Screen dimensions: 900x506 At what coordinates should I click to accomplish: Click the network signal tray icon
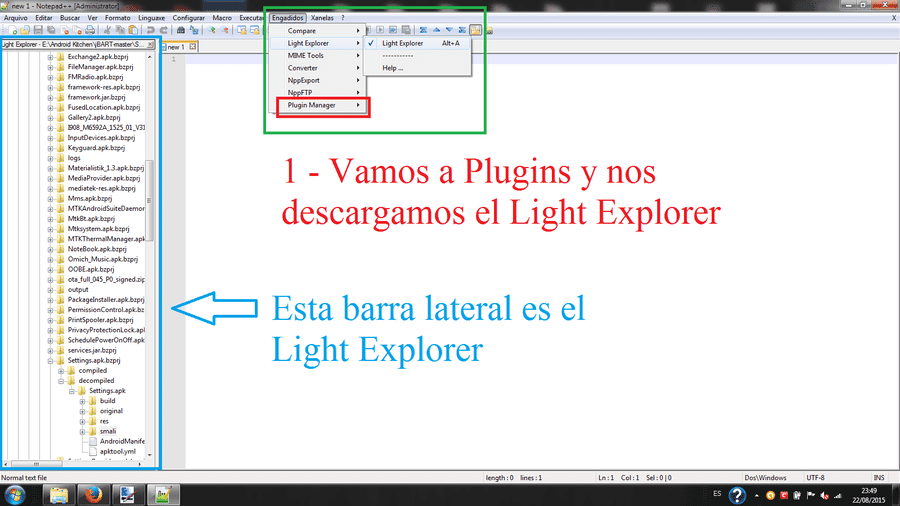click(837, 496)
